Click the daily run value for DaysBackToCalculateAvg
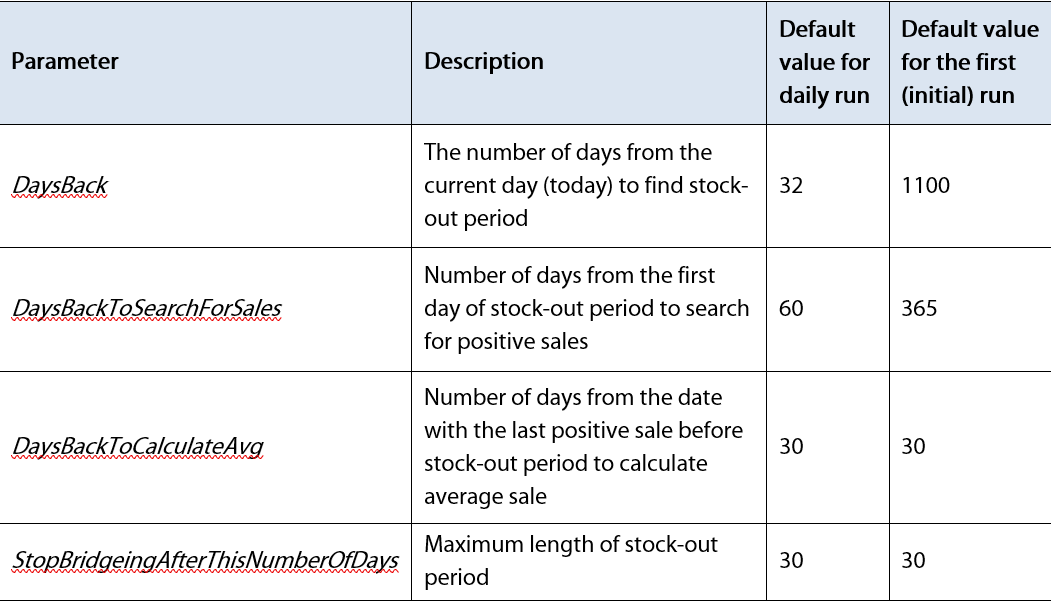 pos(791,447)
